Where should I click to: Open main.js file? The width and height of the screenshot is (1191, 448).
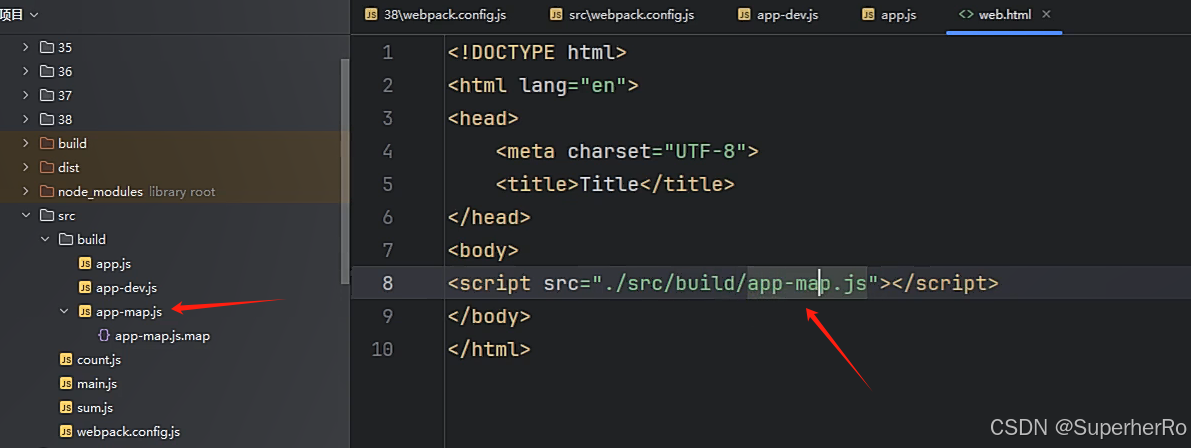coord(96,383)
